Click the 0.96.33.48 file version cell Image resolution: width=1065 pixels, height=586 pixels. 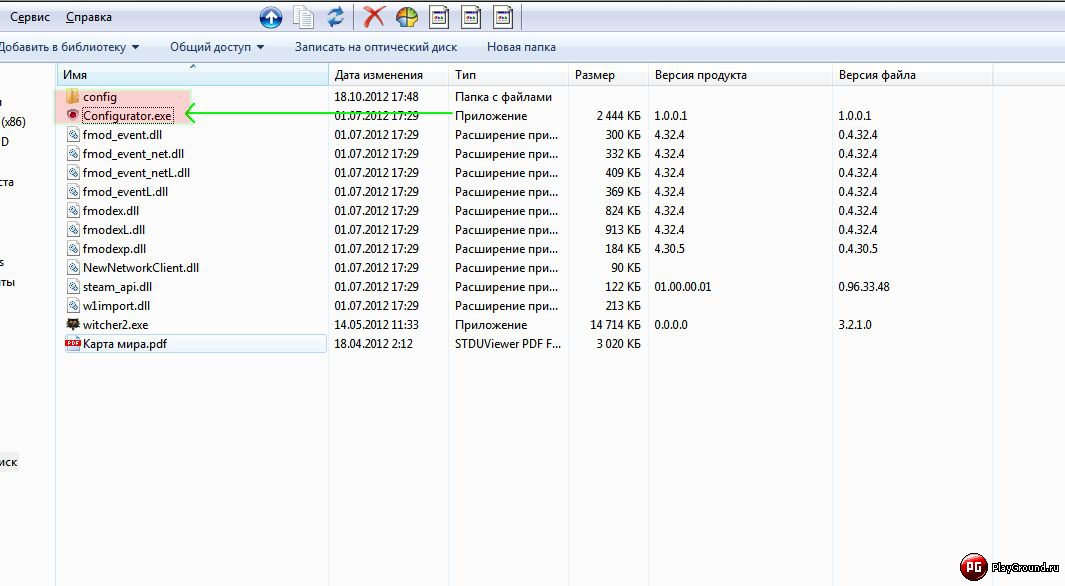[864, 287]
